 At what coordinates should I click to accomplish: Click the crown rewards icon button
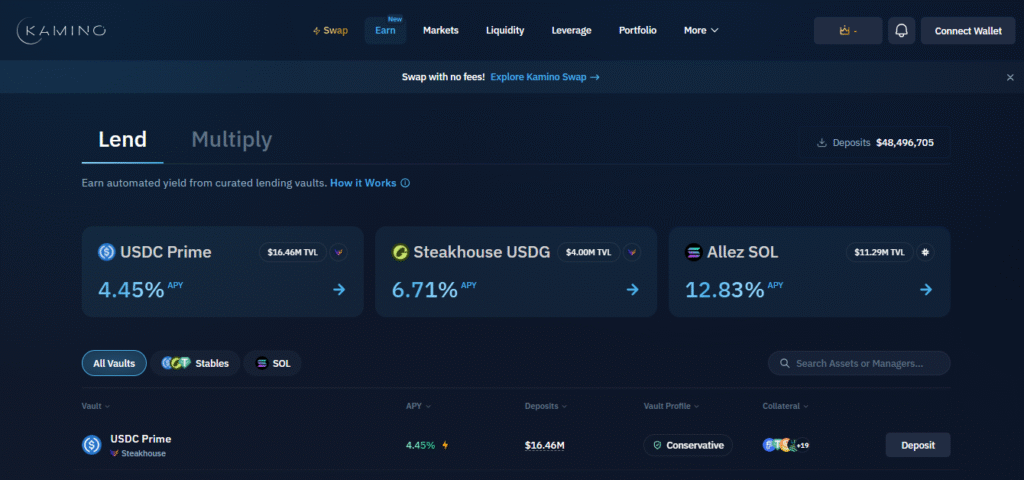[848, 31]
